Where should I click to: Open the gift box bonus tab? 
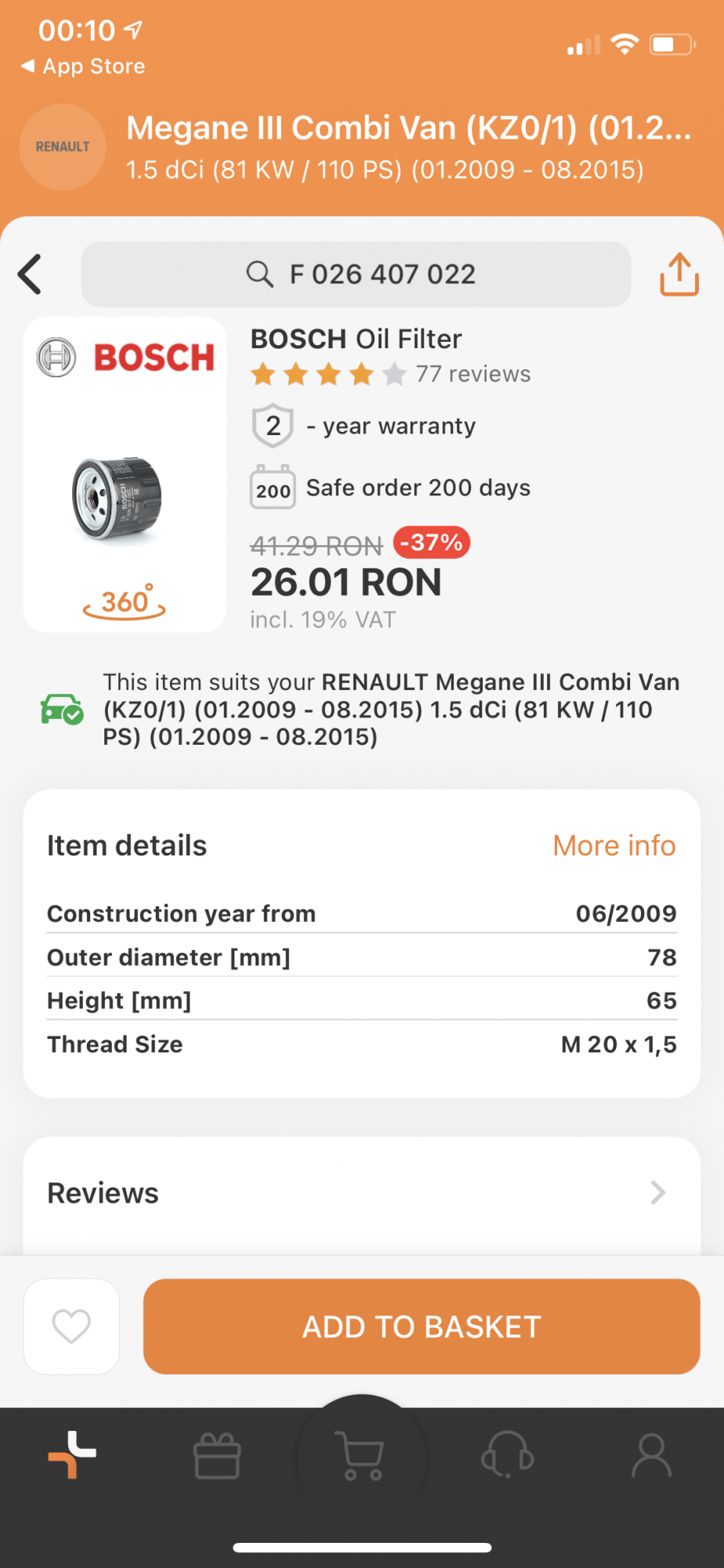click(217, 1455)
